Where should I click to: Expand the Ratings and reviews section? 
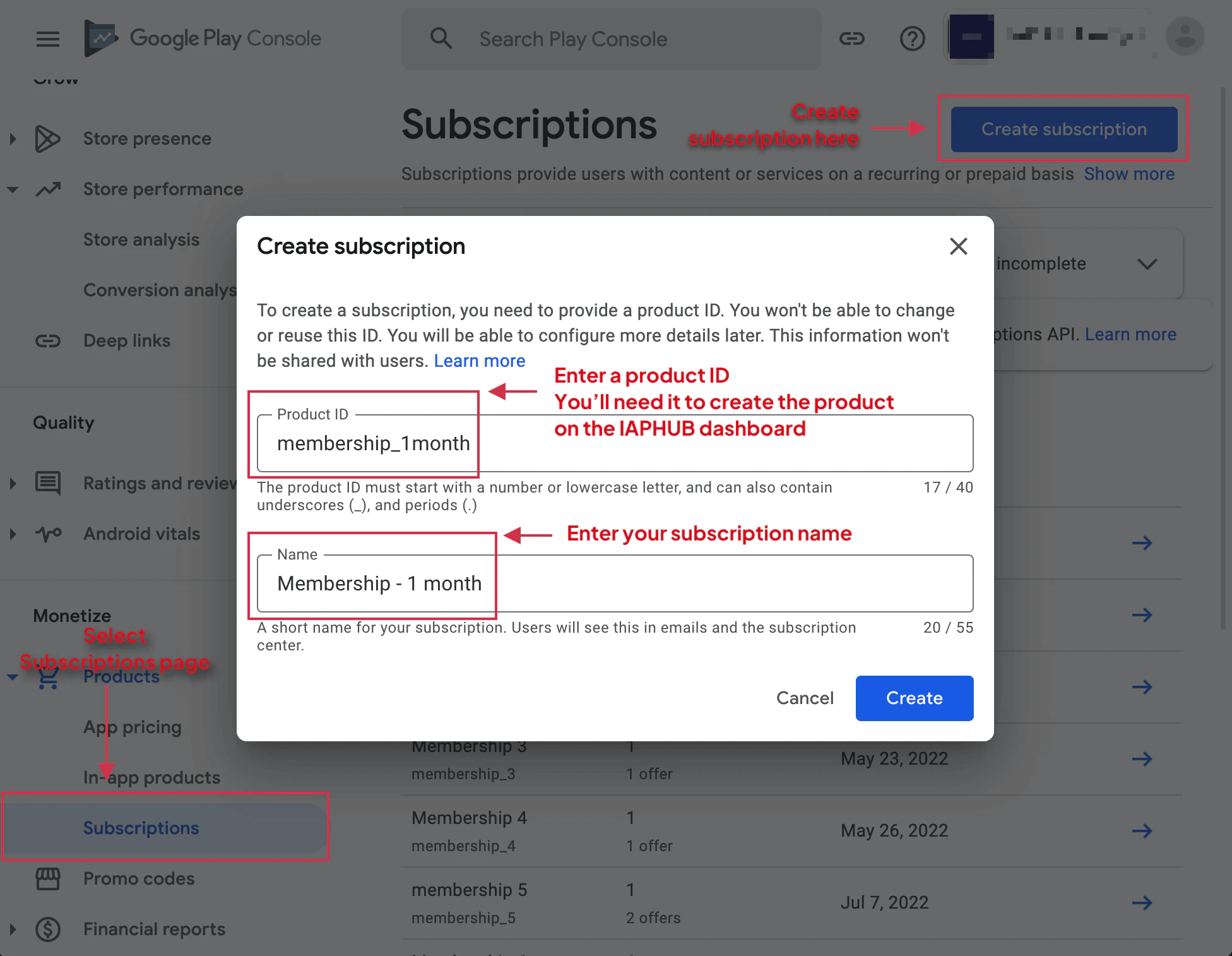(x=13, y=483)
